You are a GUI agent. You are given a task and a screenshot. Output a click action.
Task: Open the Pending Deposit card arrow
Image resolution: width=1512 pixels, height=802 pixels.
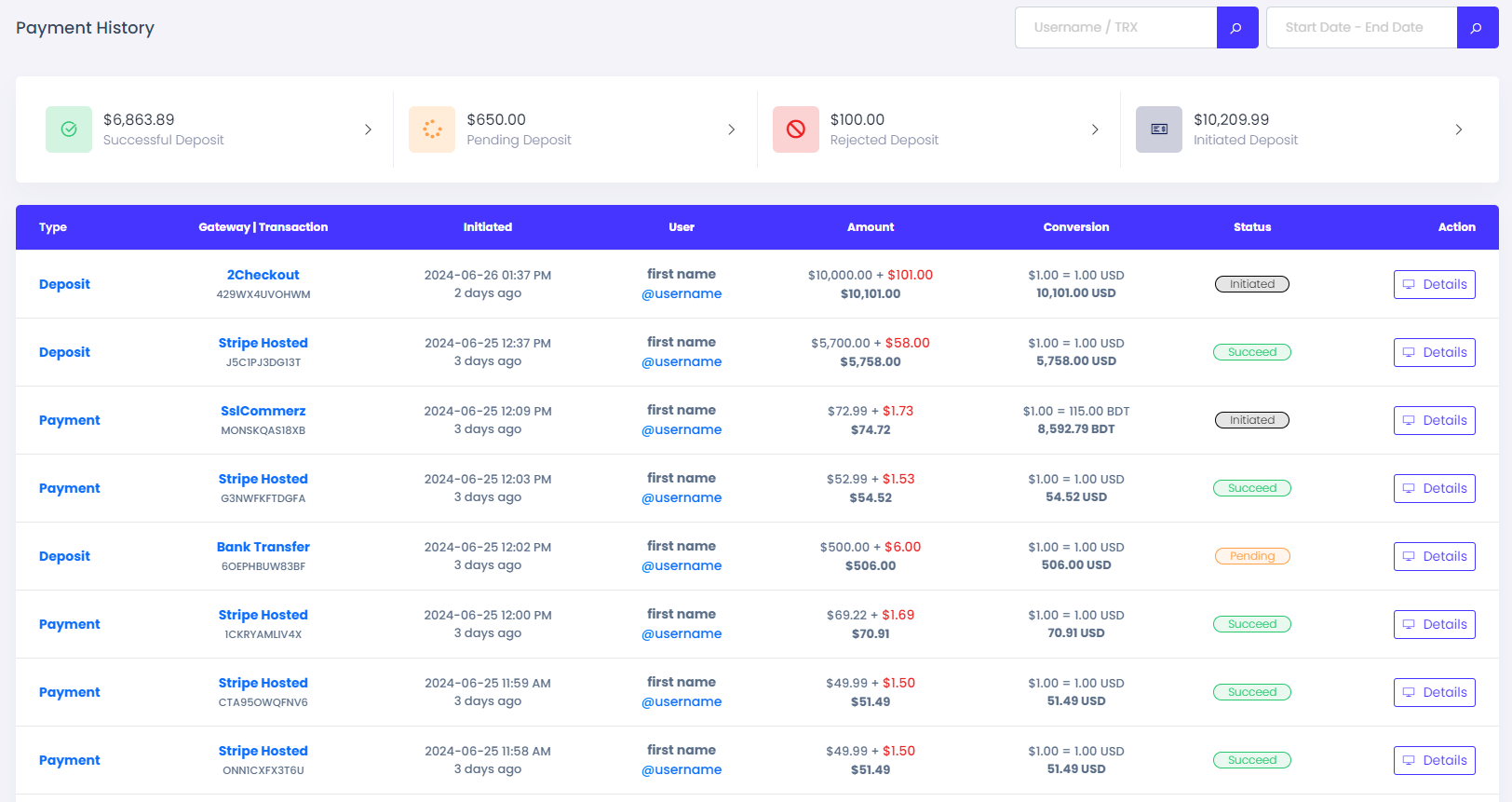coord(731,129)
